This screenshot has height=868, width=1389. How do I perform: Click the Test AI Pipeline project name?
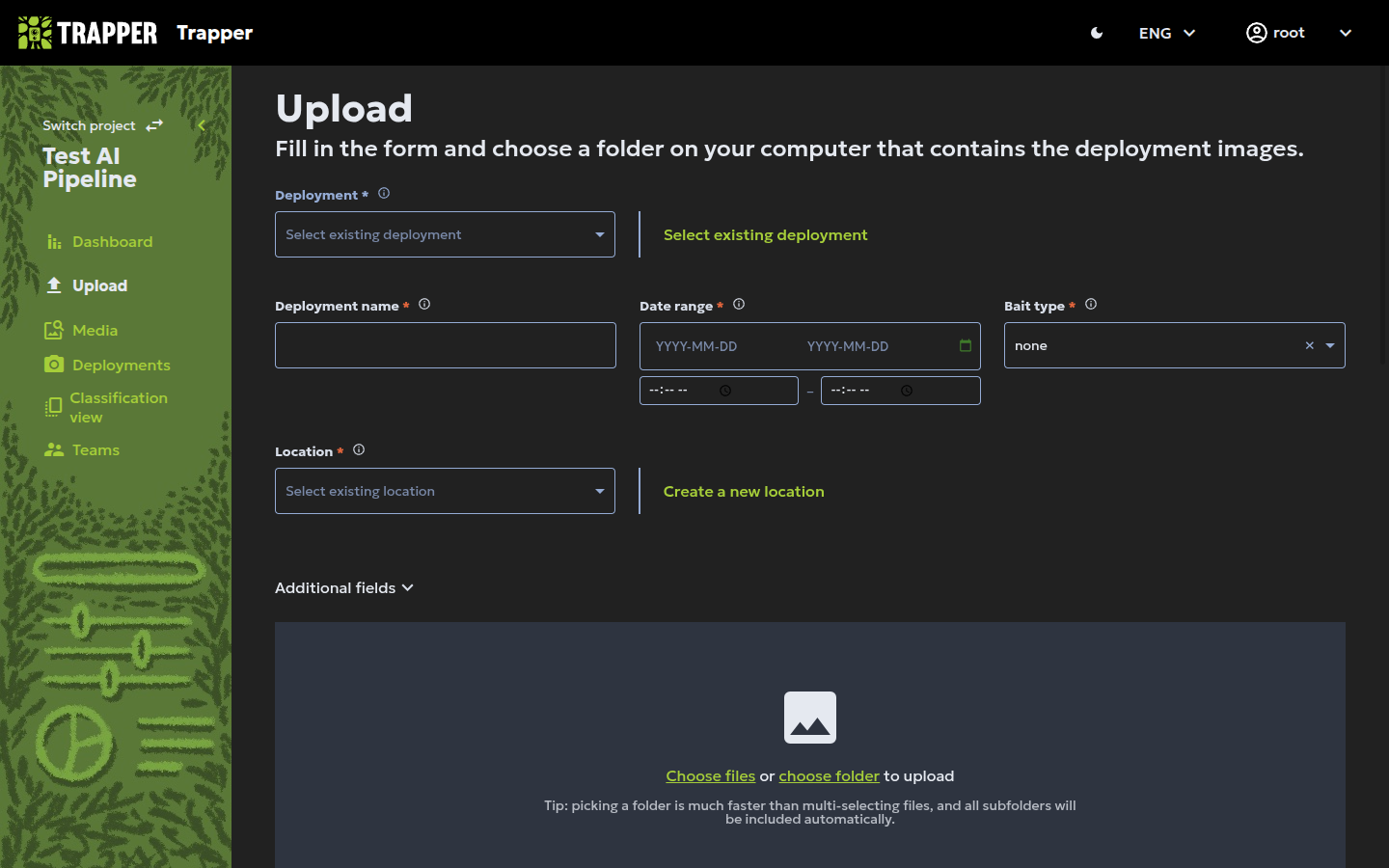click(90, 168)
